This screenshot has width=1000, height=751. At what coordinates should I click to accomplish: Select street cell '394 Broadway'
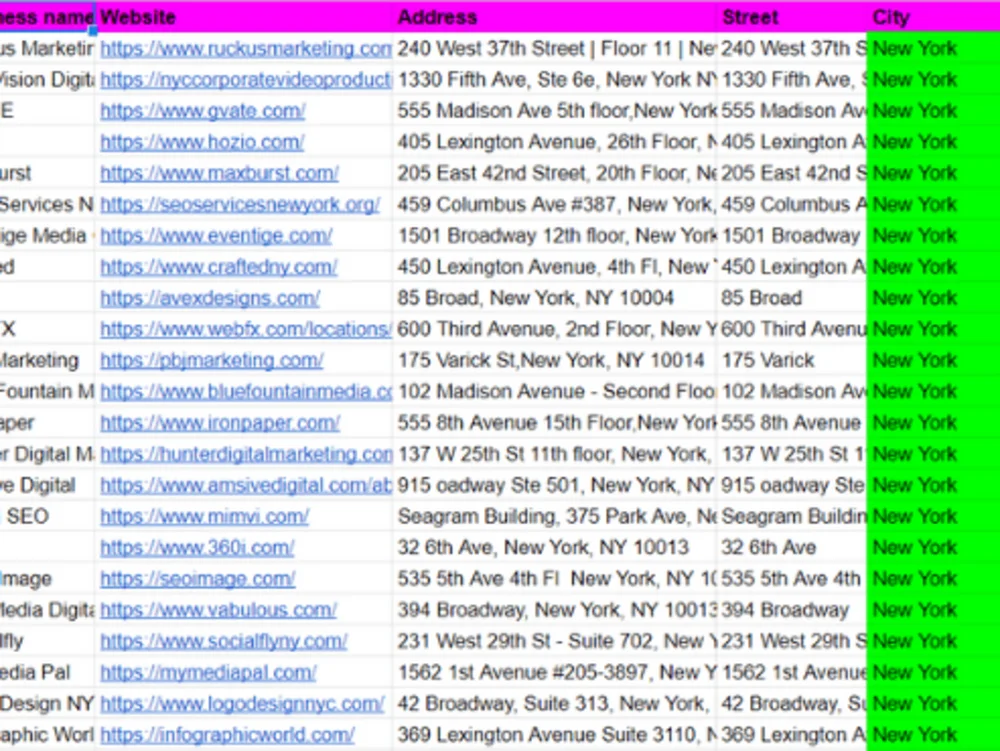coord(791,611)
